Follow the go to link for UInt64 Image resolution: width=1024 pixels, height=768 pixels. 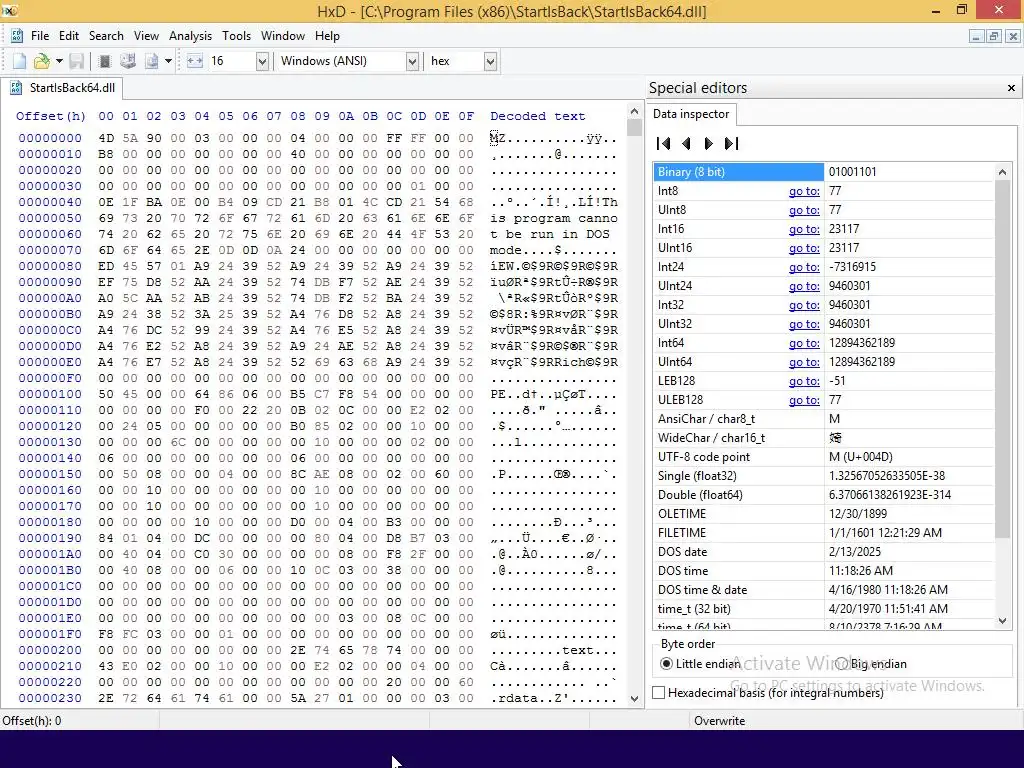point(804,362)
